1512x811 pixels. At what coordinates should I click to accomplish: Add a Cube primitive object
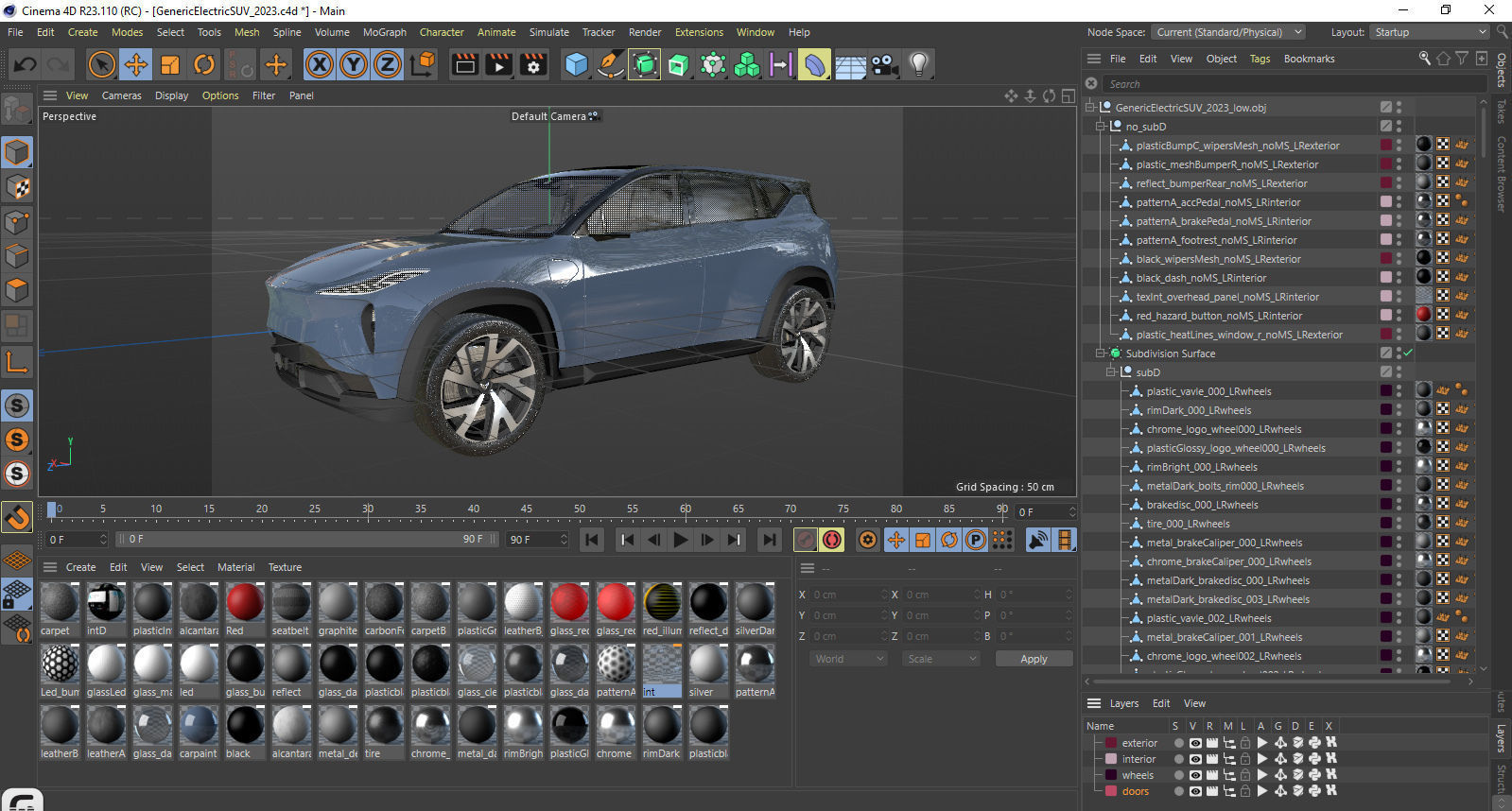click(576, 64)
